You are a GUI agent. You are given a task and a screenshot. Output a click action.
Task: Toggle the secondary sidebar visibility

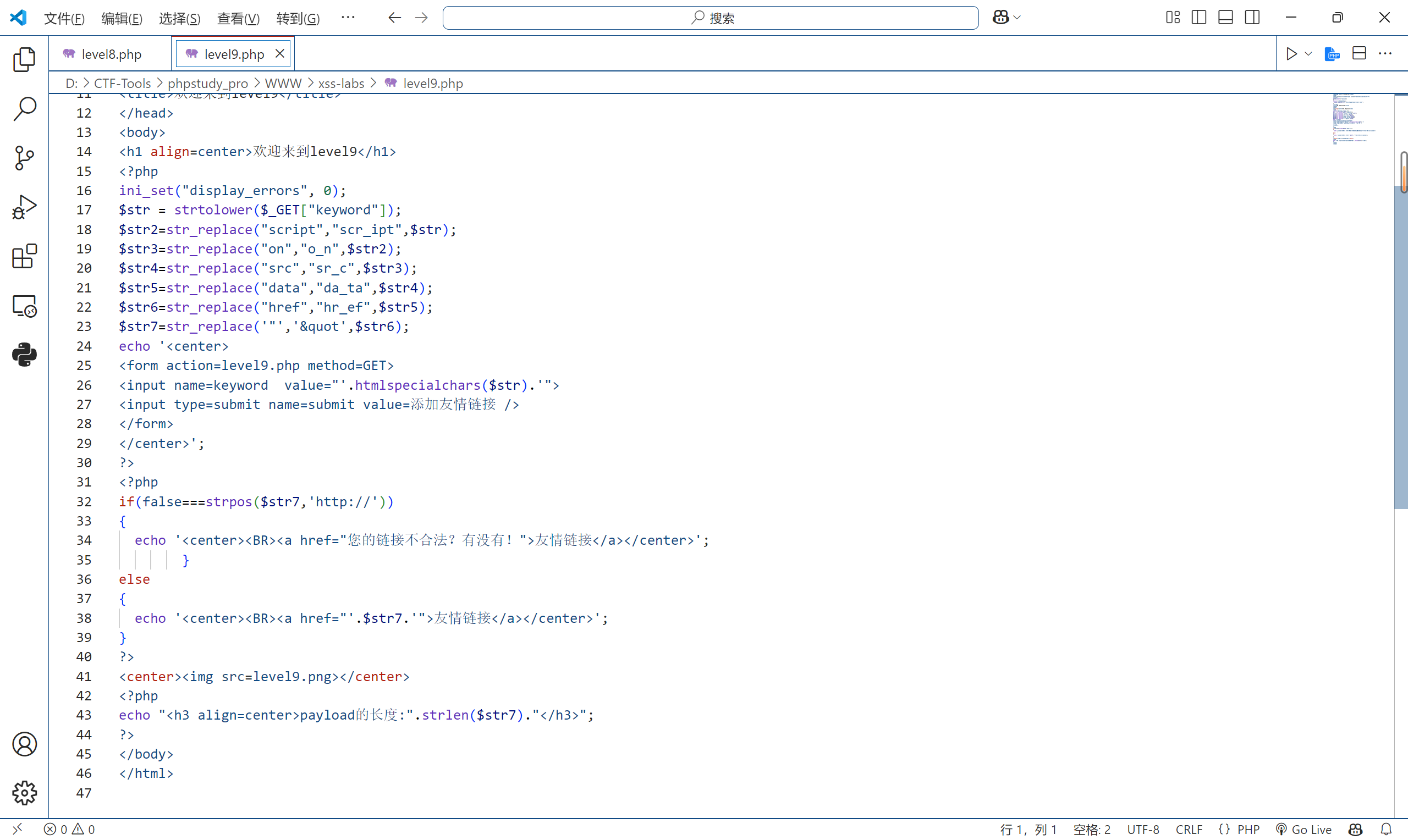pos(1252,18)
